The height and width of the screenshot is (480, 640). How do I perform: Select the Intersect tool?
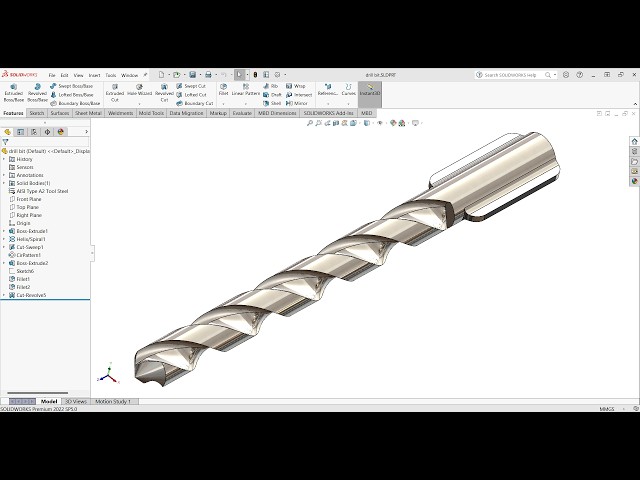tap(299, 95)
